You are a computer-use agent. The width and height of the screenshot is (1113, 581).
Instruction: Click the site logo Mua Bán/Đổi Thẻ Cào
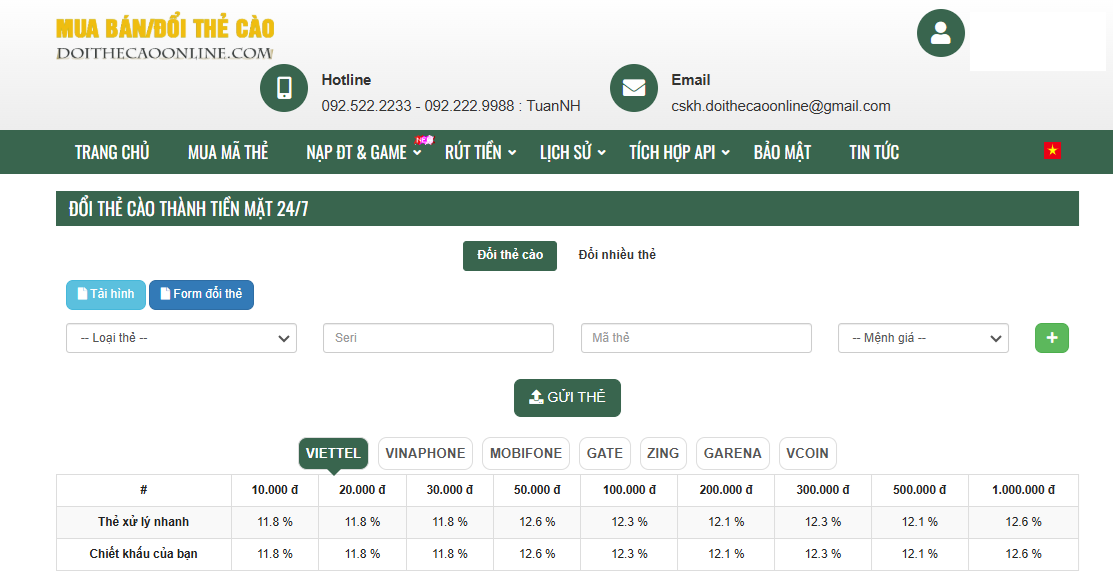point(165,38)
